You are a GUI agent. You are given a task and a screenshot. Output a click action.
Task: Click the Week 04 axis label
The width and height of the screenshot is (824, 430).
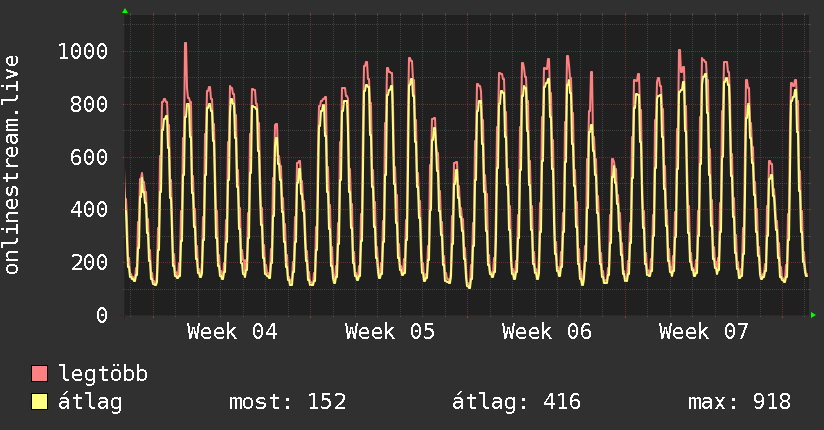[232, 332]
